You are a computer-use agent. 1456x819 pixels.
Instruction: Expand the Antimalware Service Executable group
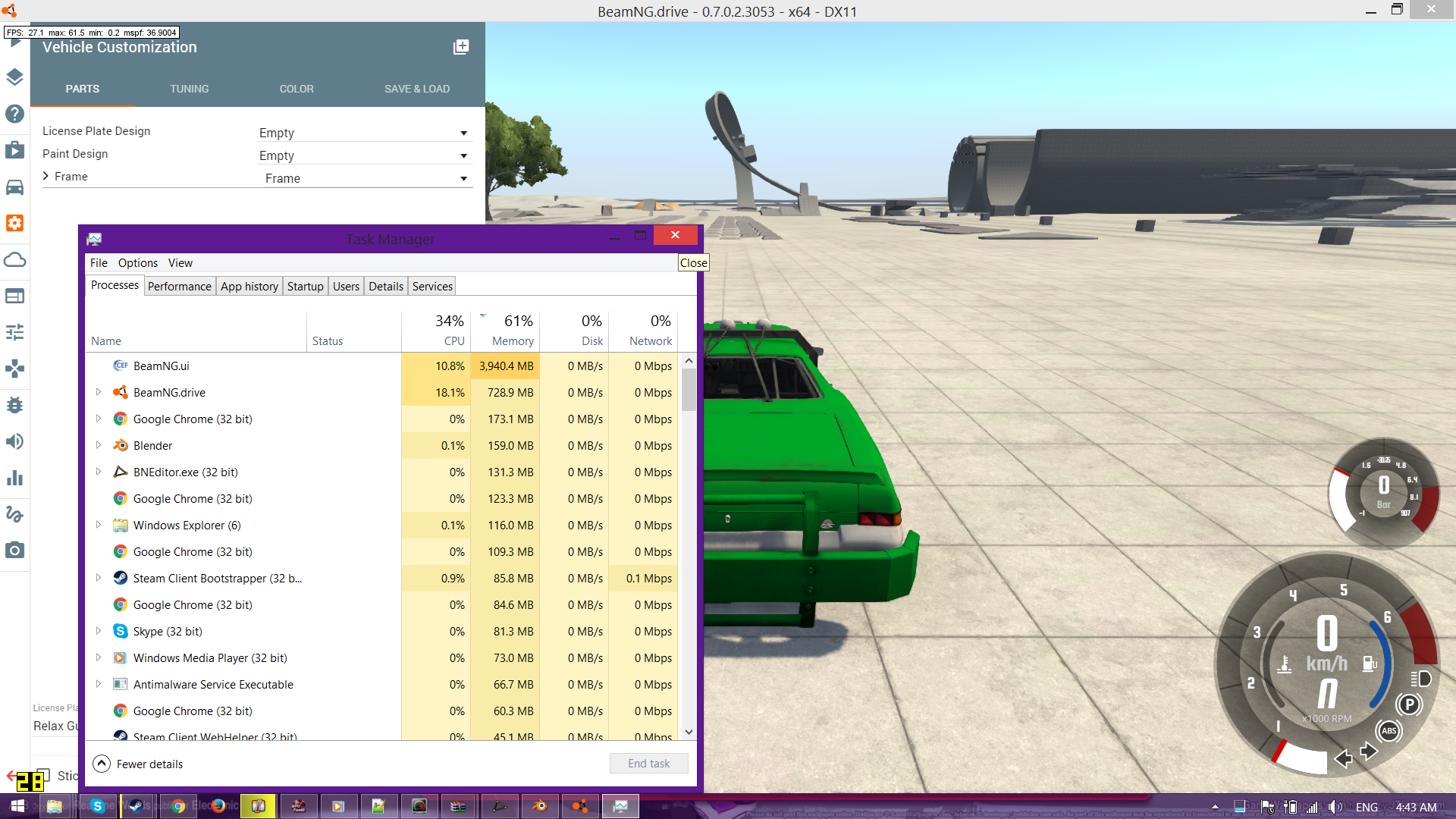click(x=99, y=684)
